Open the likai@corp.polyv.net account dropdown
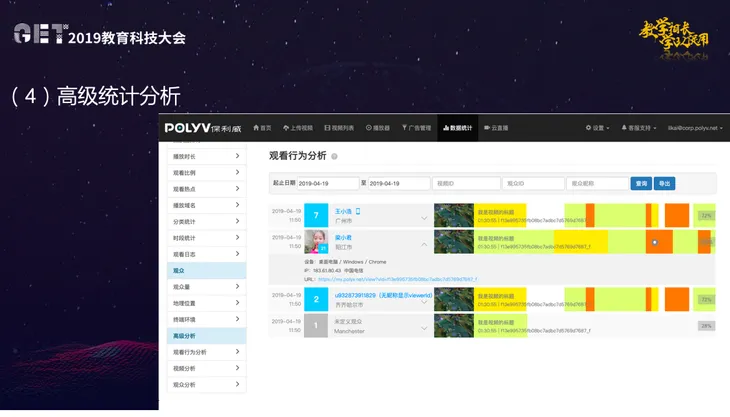The width and height of the screenshot is (730, 417). (695, 128)
